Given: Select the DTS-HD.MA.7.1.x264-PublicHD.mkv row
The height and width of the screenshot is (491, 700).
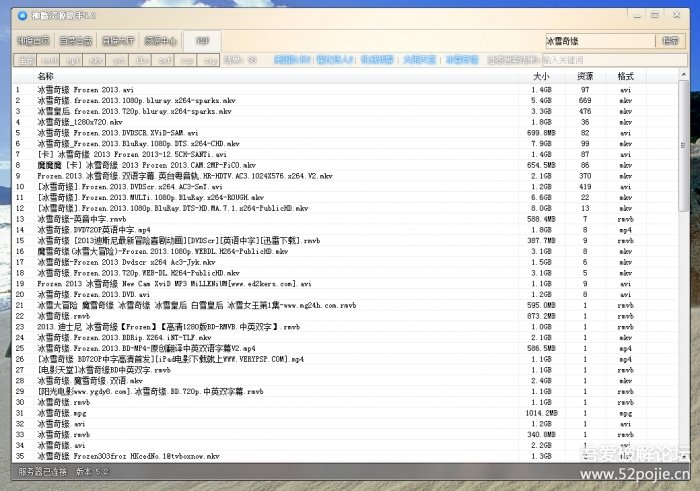Looking at the screenshot, I should [345, 208].
